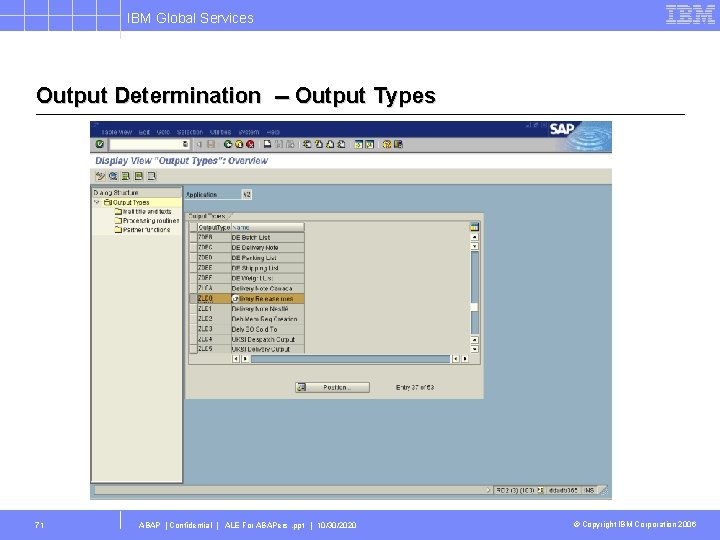The width and height of the screenshot is (720, 540).
Task: Click the Print icon in toolbar
Action: 267,144
